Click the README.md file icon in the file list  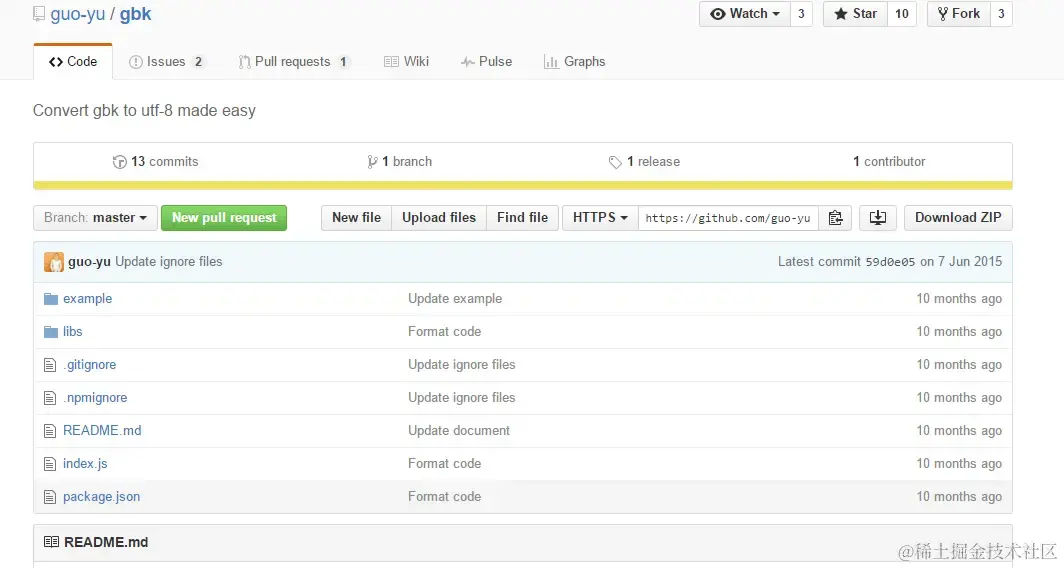coord(50,431)
